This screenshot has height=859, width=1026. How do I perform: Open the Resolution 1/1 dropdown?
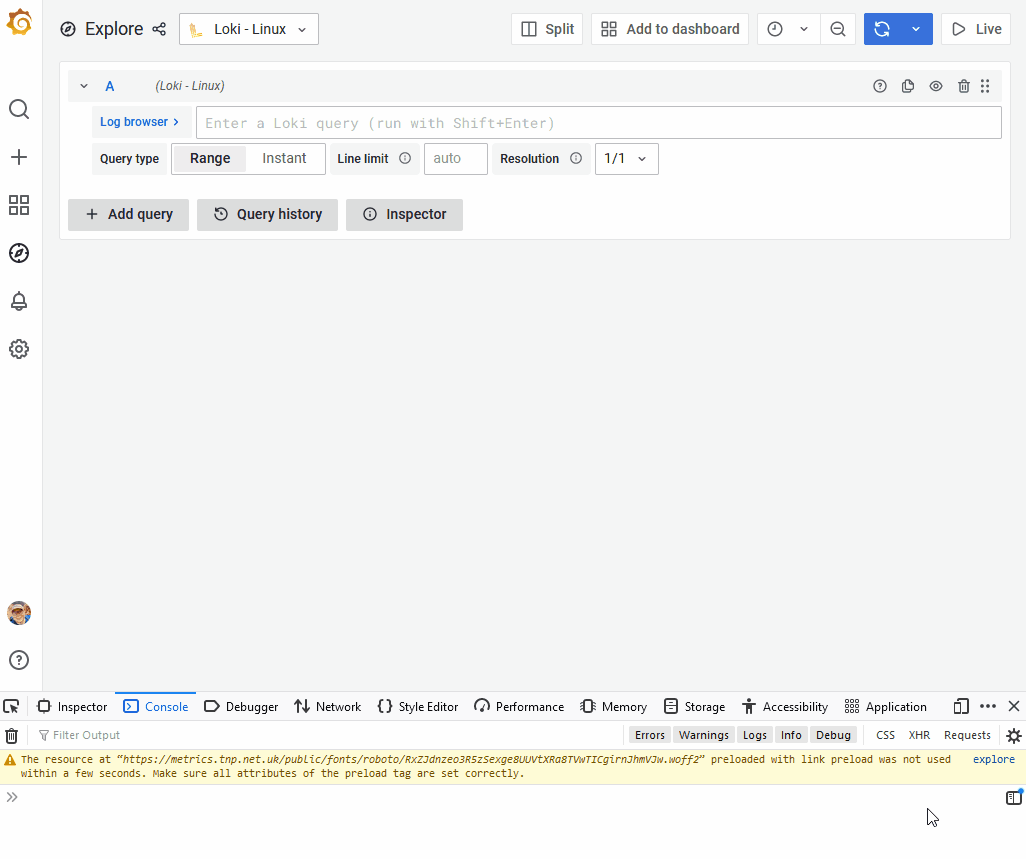(627, 159)
